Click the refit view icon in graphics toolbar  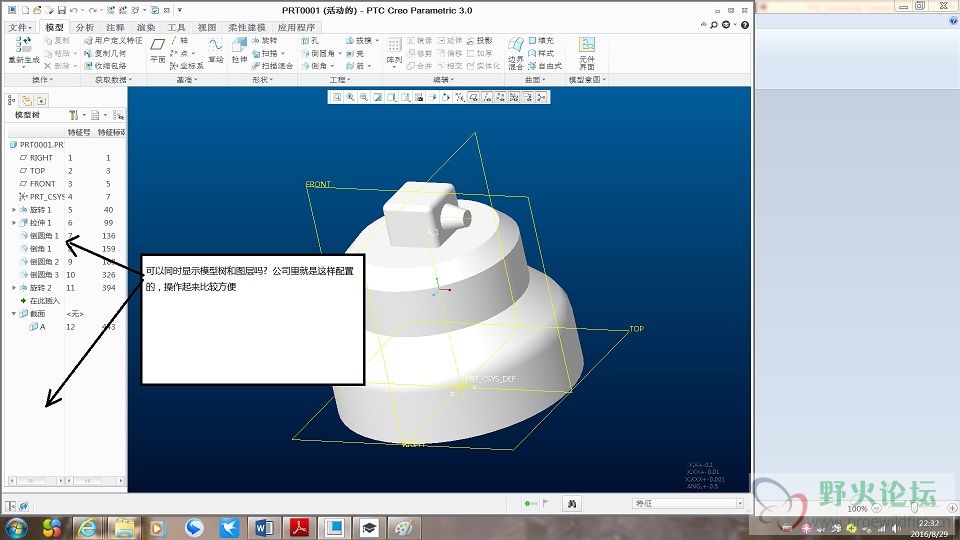[337, 97]
